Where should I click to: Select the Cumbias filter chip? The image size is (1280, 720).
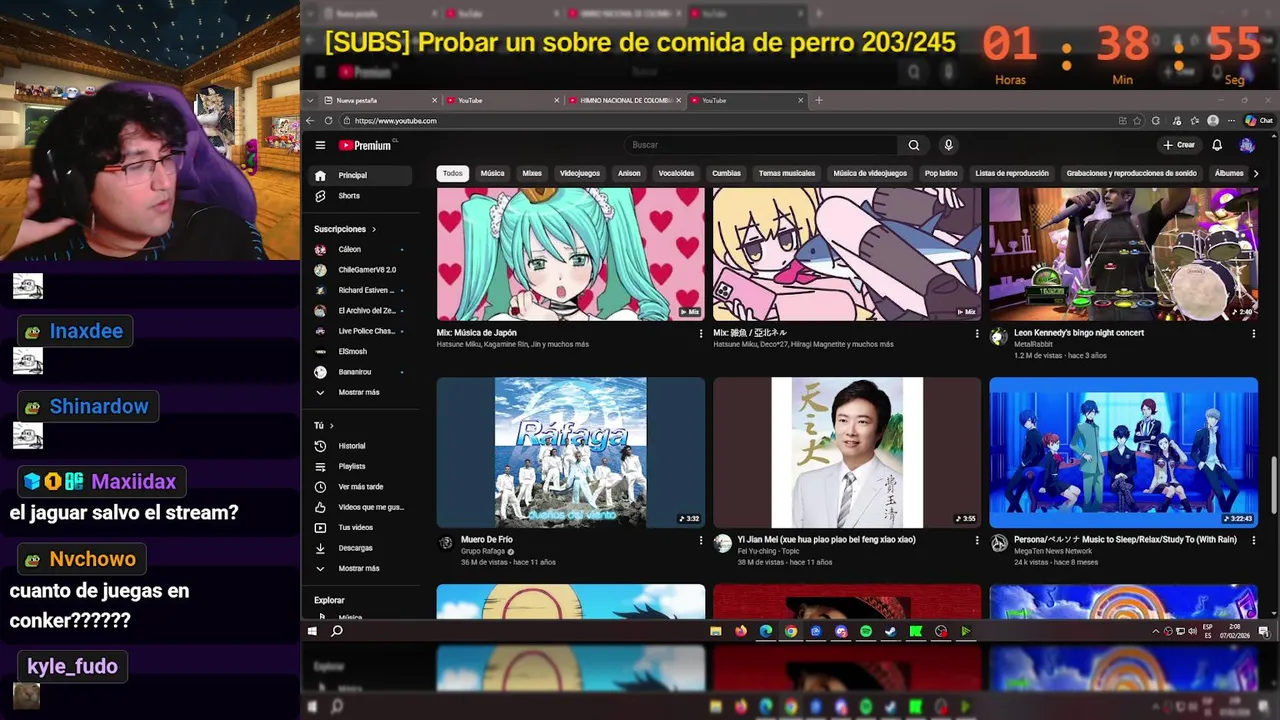[x=726, y=173]
